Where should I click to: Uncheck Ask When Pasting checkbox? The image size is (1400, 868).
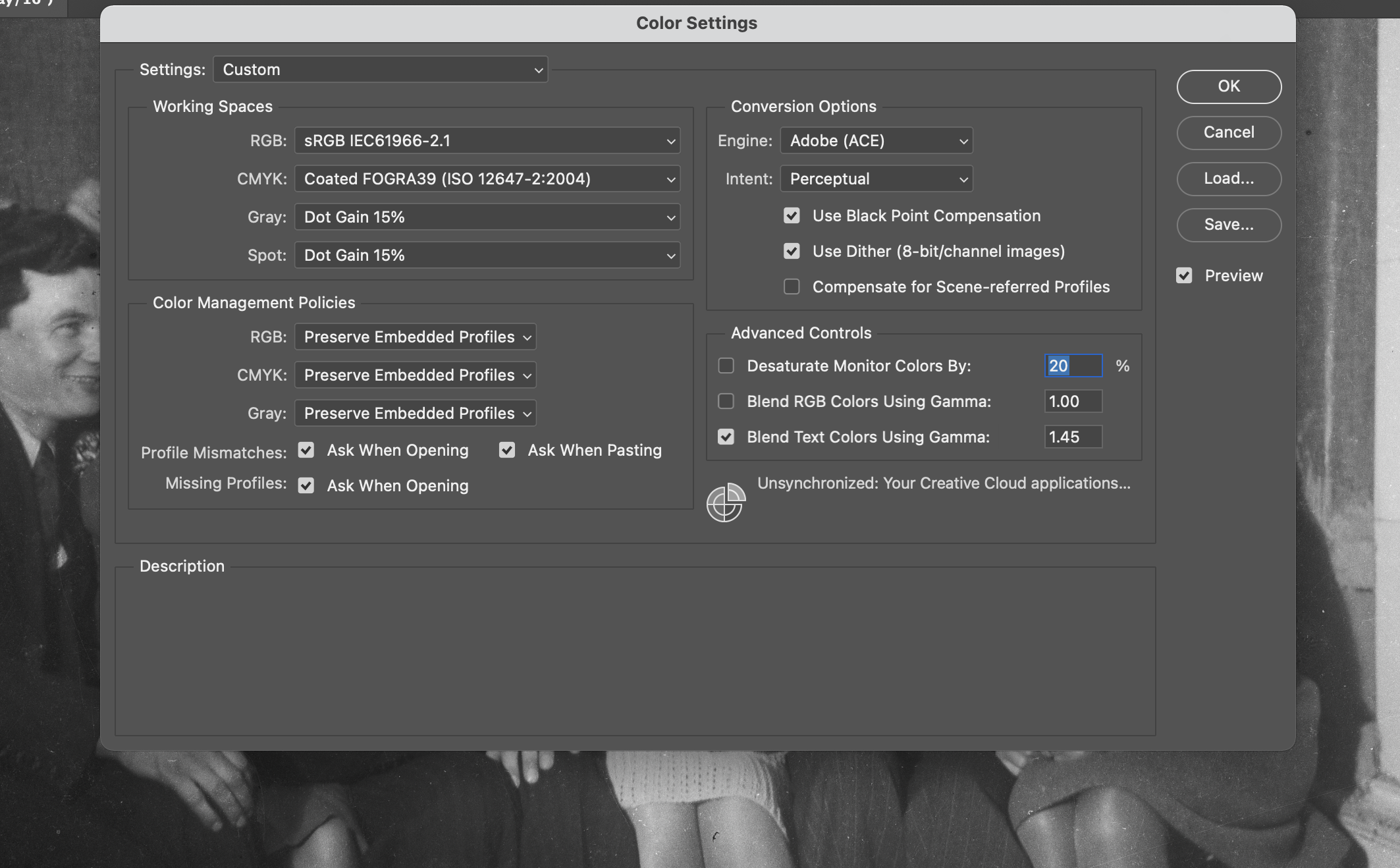click(507, 450)
